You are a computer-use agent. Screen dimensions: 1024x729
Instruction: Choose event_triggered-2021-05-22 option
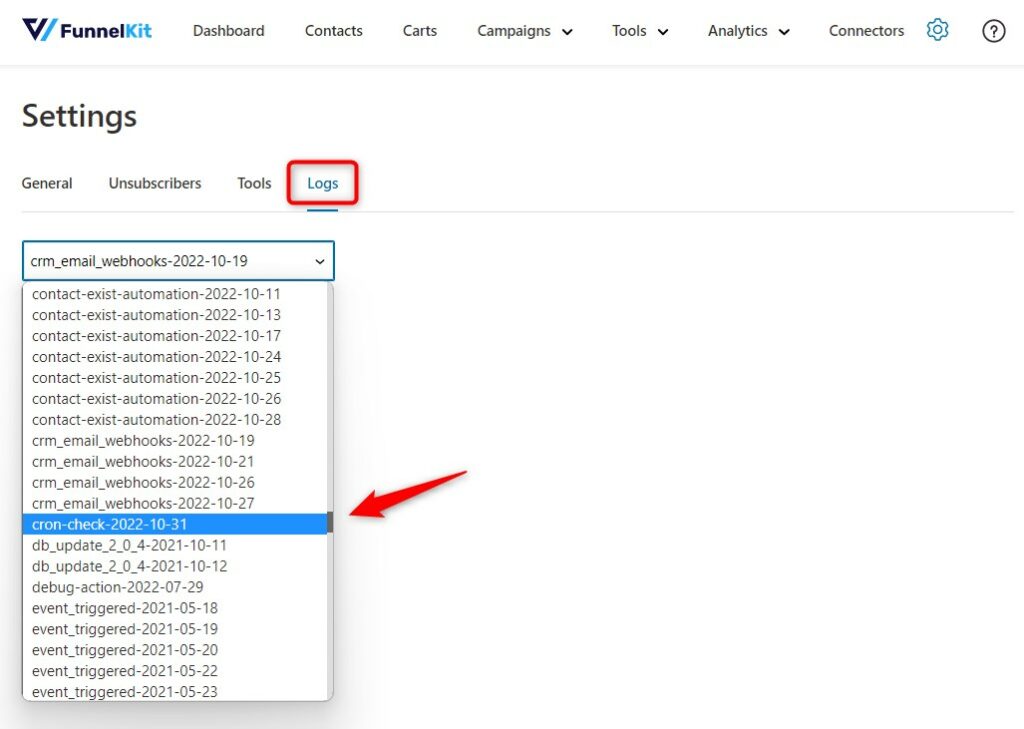coord(174,670)
